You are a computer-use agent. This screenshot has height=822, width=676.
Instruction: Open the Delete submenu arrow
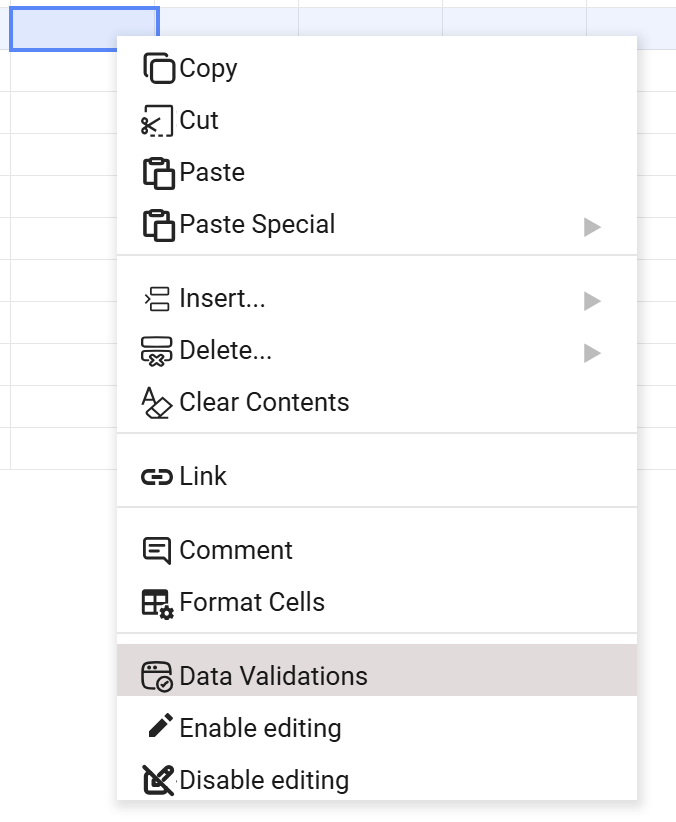click(x=592, y=352)
